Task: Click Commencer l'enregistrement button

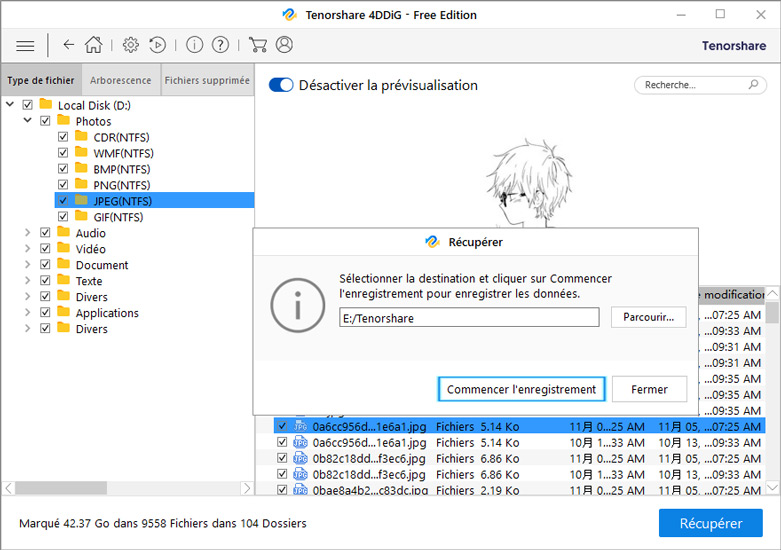Action: coord(521,389)
